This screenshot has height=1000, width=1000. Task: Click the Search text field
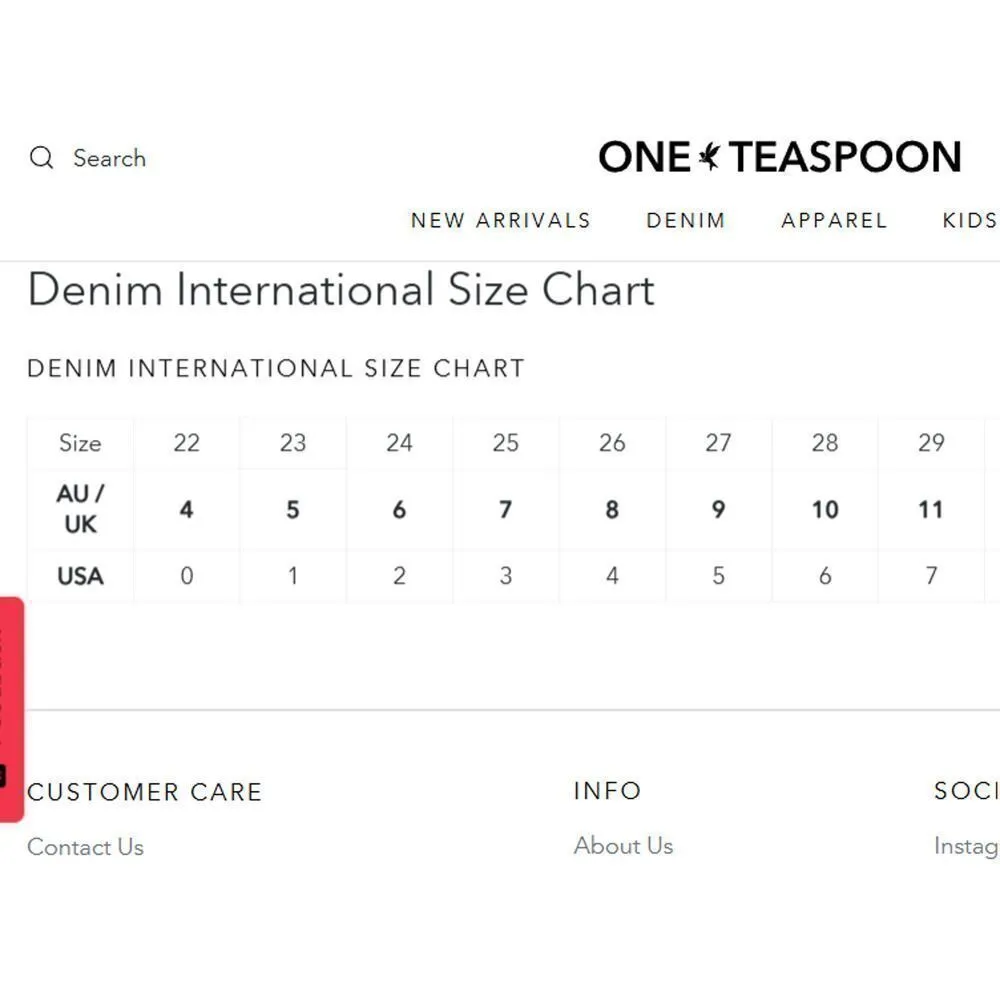coord(109,158)
